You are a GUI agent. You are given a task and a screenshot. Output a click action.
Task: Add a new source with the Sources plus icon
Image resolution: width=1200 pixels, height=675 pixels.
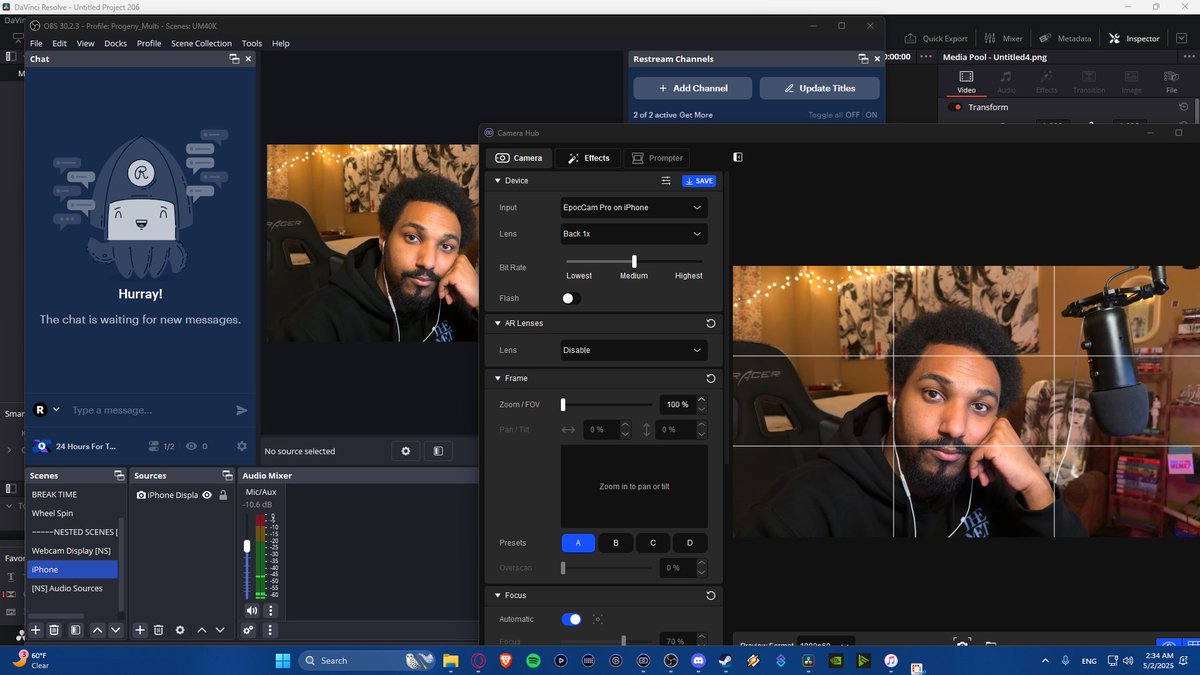(x=140, y=630)
